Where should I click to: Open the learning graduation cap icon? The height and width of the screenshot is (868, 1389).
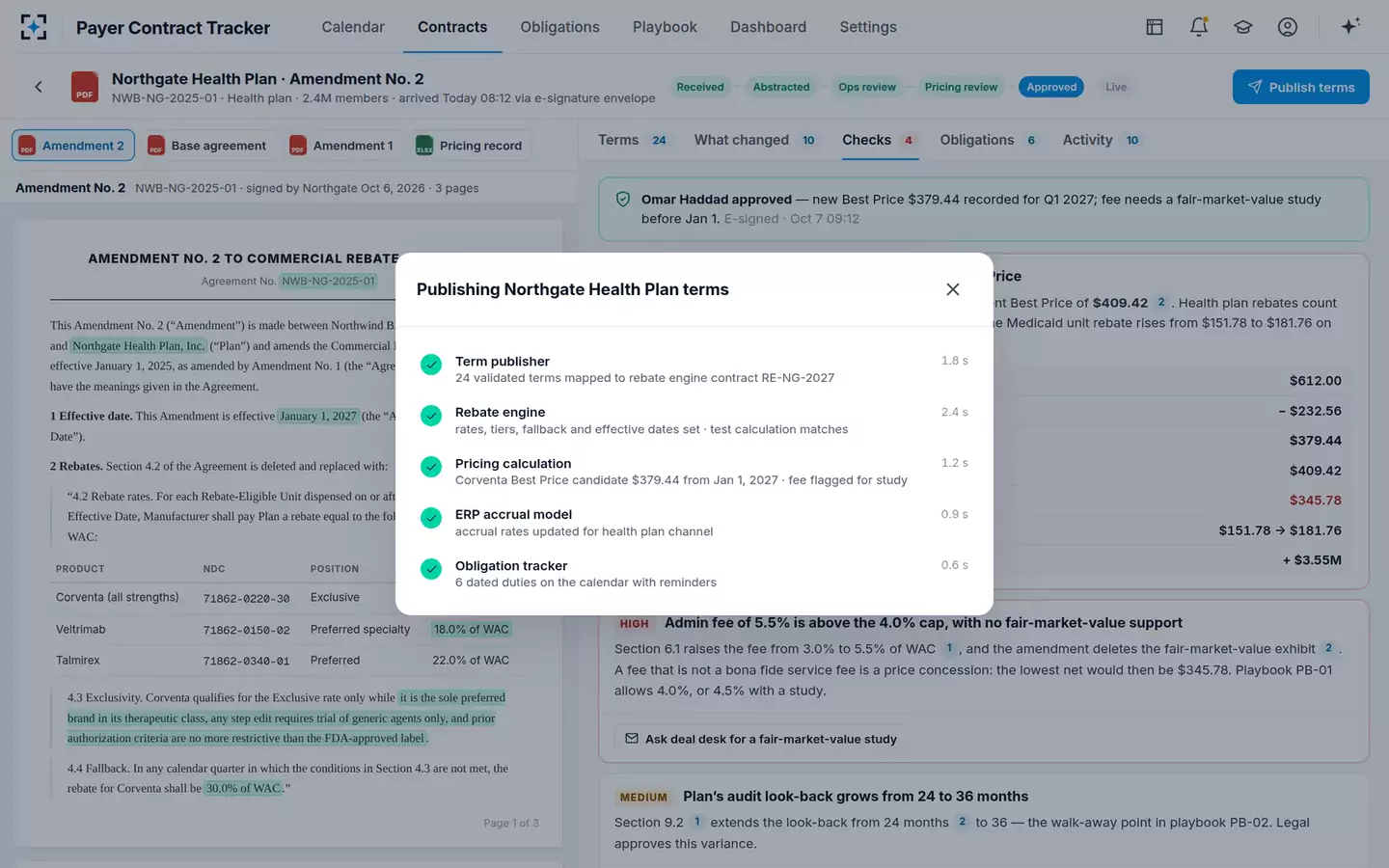(x=1243, y=27)
